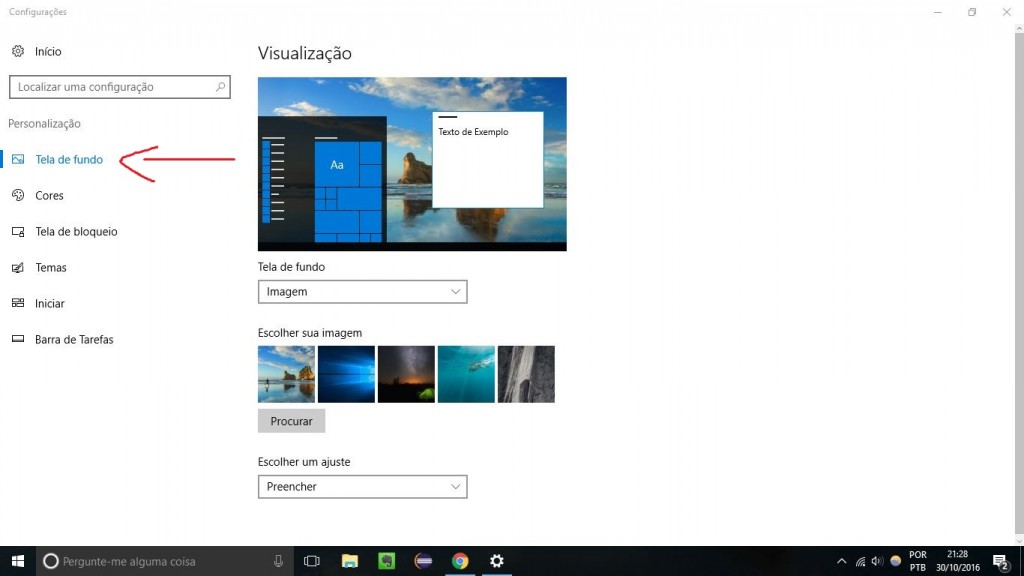
Task: Click the Tela de bloqueio icon
Action: [18, 231]
